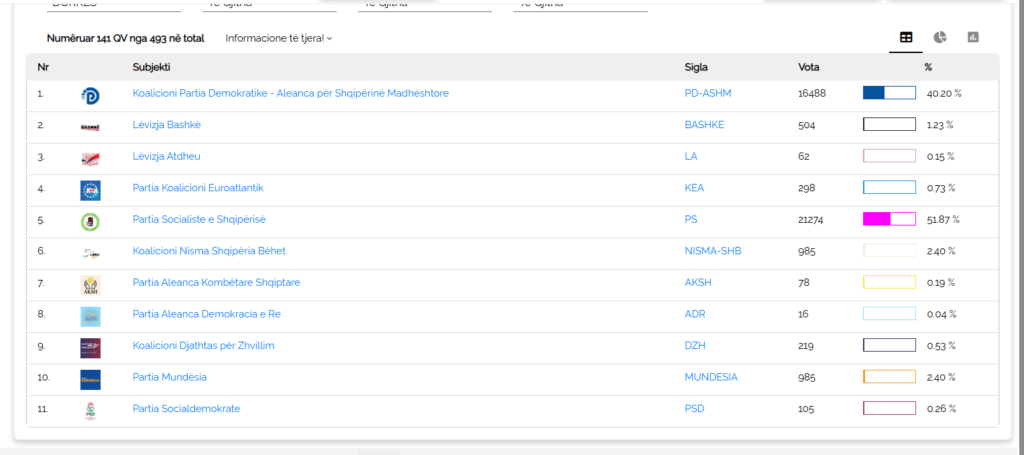
Task: Click the Partia Koalicioni Euroatlantik logo
Action: (90, 190)
